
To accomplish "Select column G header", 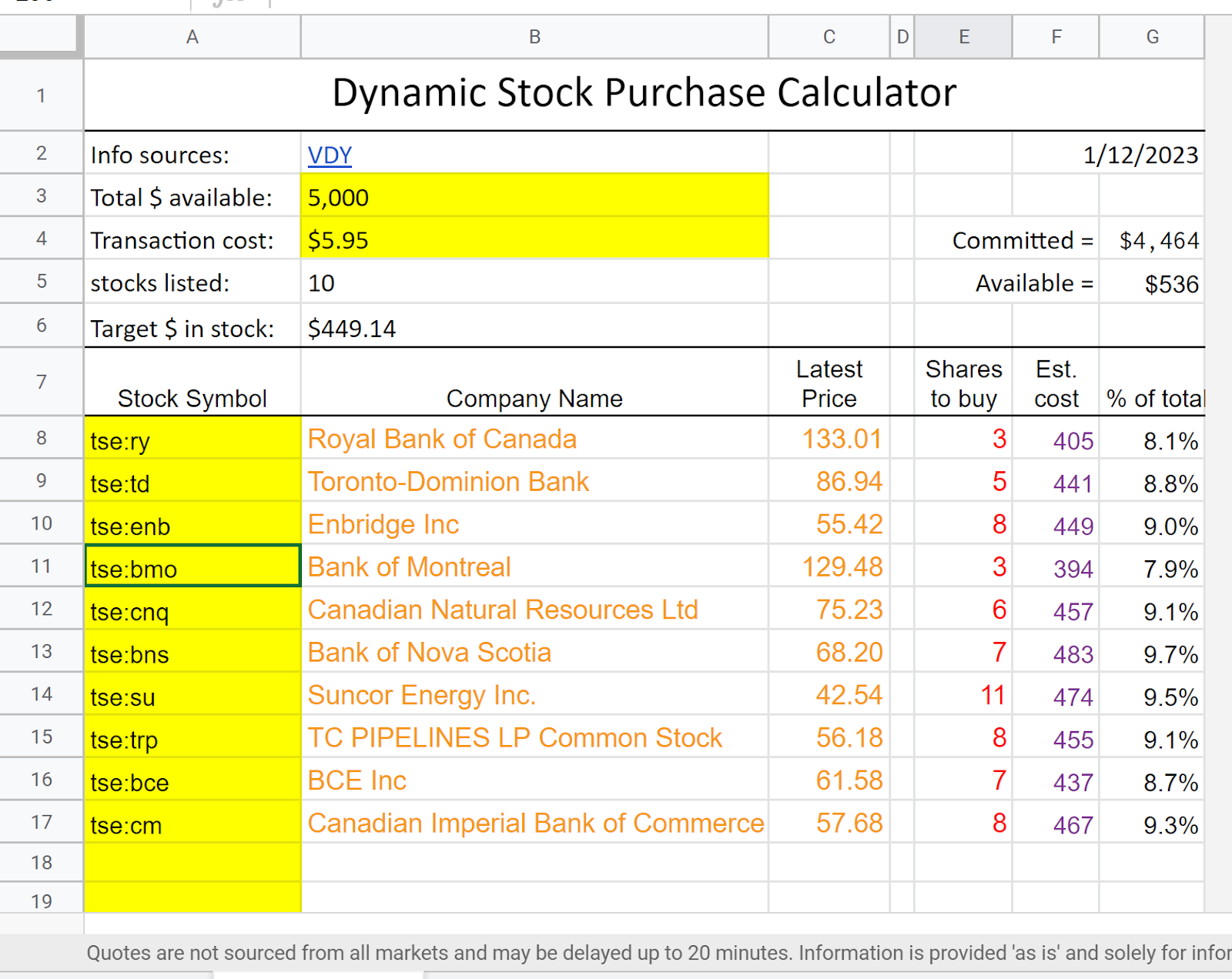I will (x=1152, y=37).
